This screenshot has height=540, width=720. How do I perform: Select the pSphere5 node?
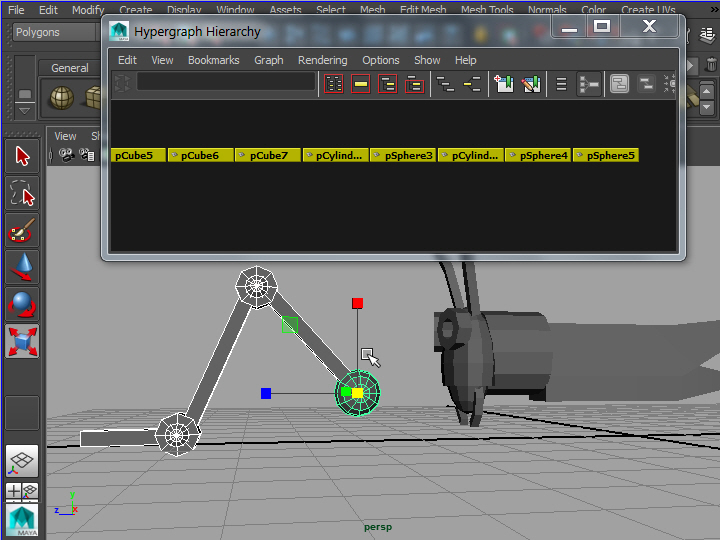tap(606, 155)
